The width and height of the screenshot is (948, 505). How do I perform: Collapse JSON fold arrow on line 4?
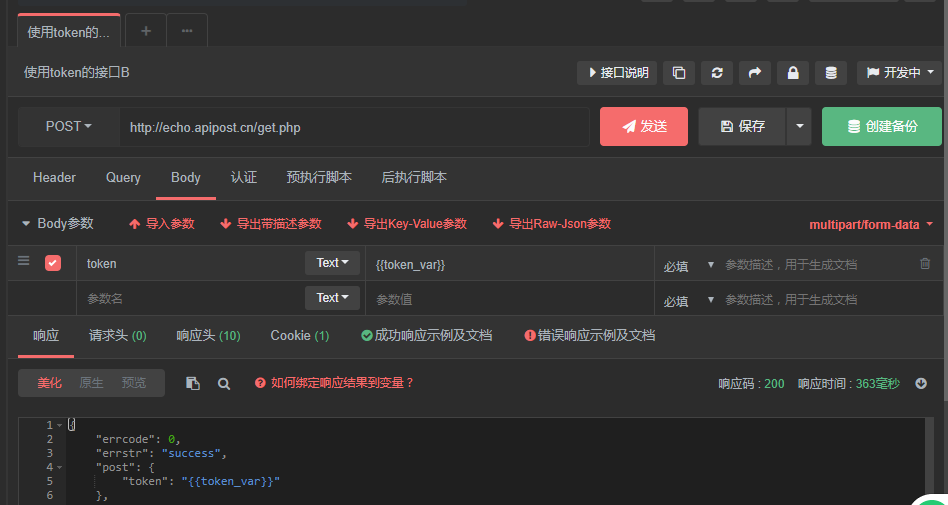[x=59, y=468]
